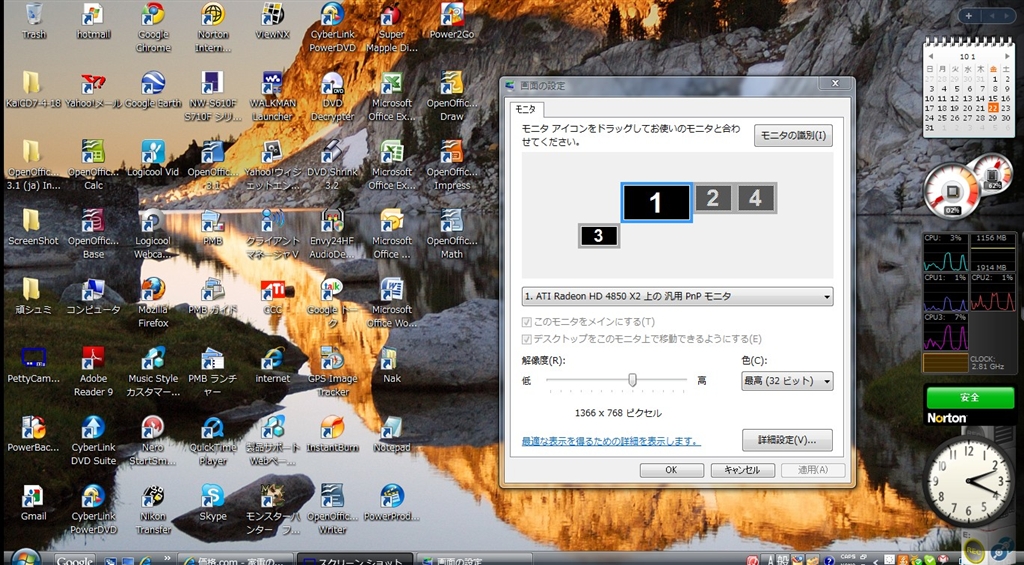This screenshot has width=1024, height=565.
Task: Open the GPS Image Tracker shortcut
Action: pyautogui.click(x=332, y=371)
